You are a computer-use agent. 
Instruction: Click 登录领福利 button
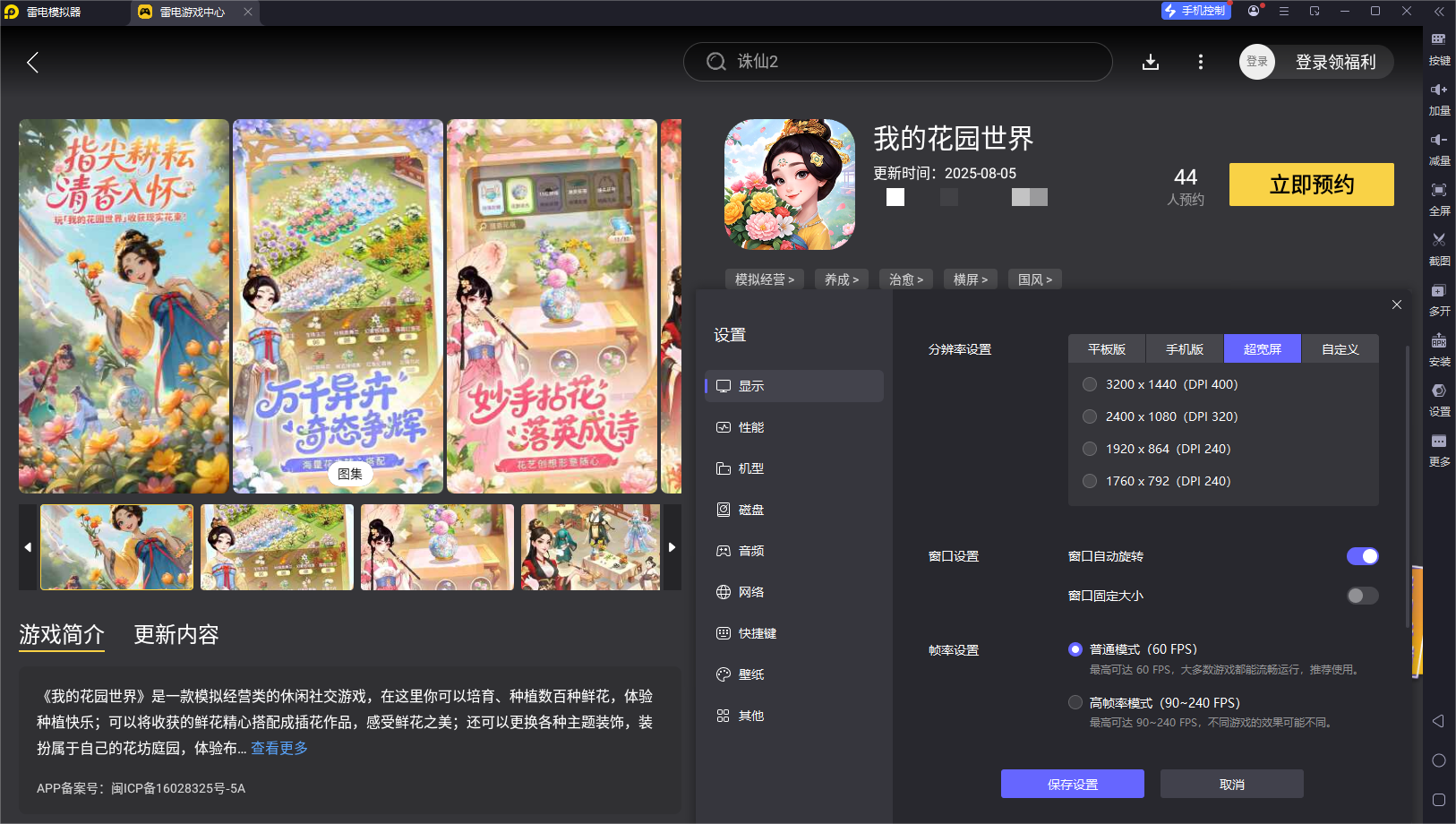(x=1336, y=62)
